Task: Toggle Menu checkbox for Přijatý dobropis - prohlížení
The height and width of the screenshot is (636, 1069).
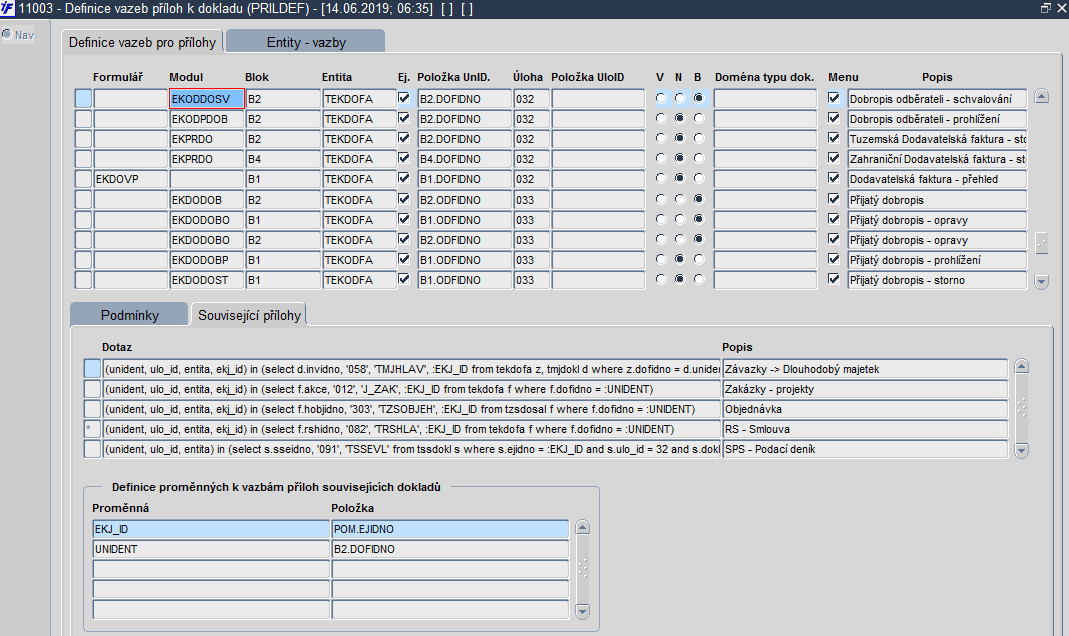Action: (x=834, y=259)
